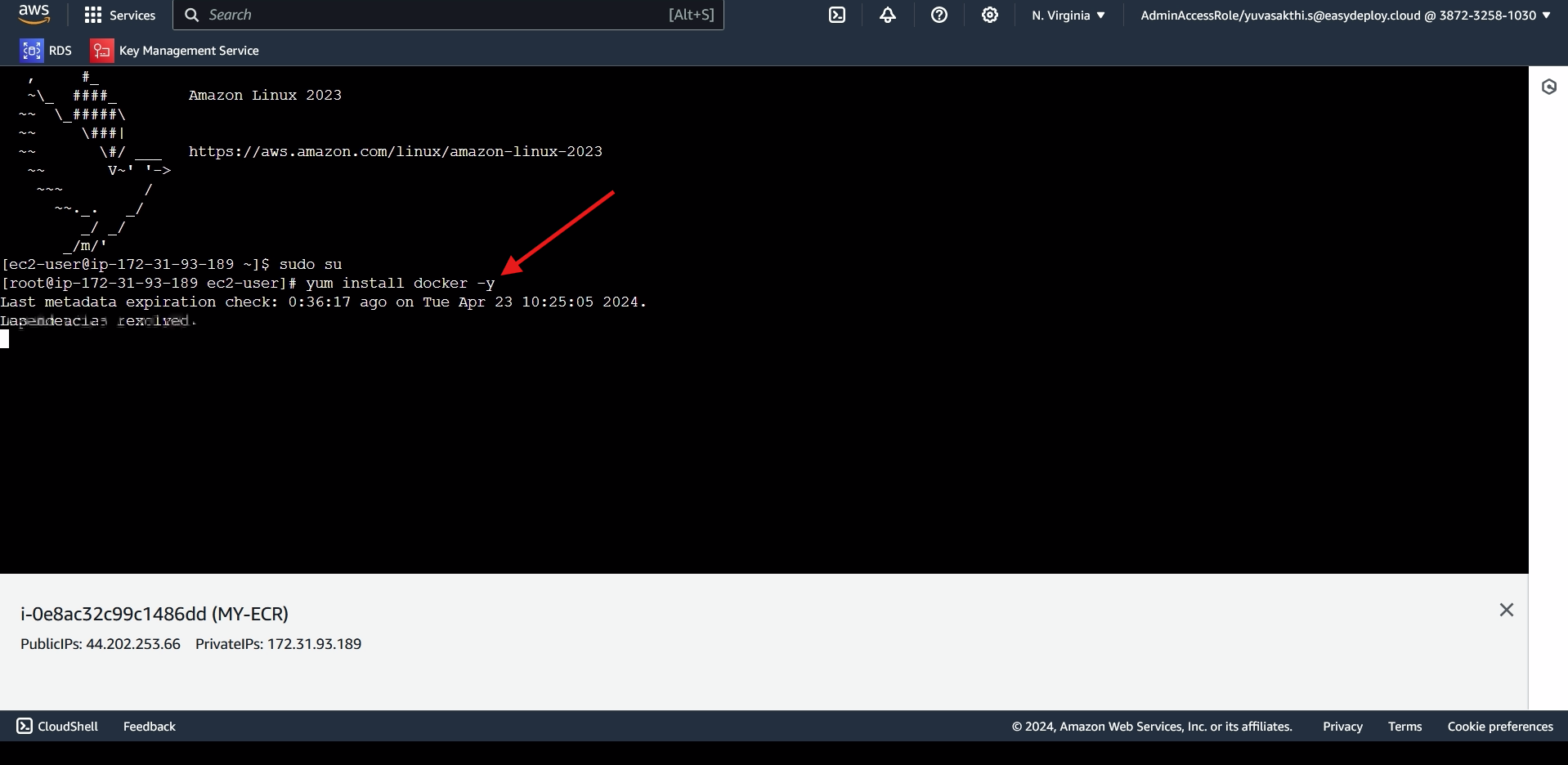Image resolution: width=1568 pixels, height=765 pixels.
Task: Click the terminal cursor block
Action: 5,339
